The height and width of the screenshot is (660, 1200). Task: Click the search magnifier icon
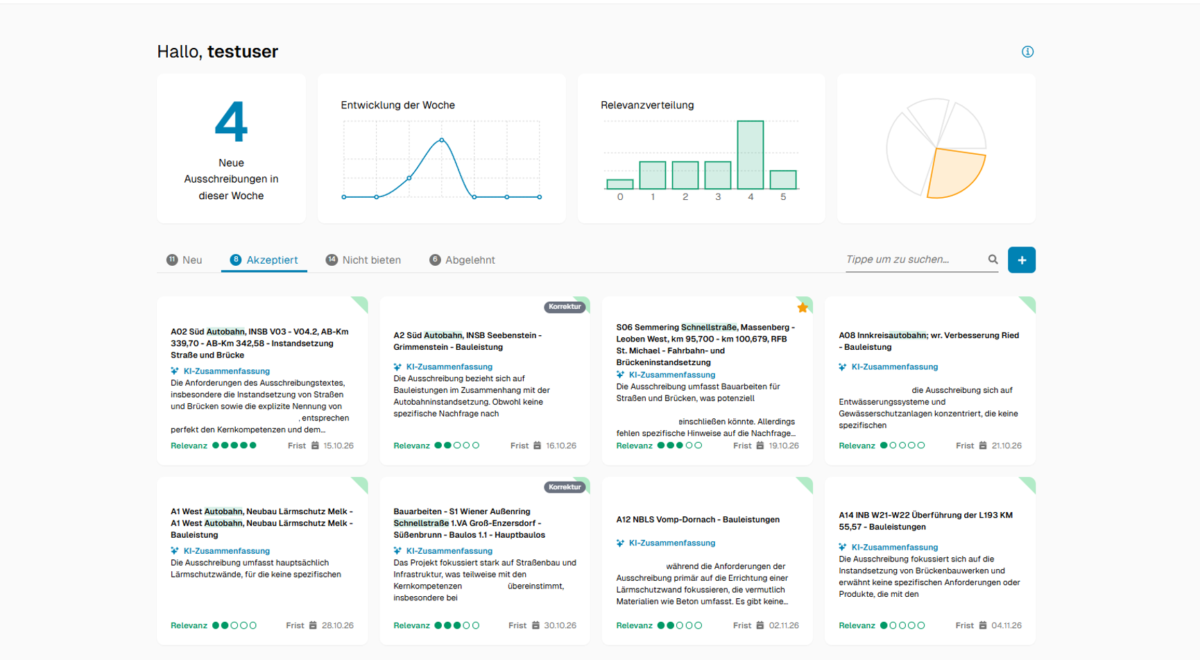[x=993, y=260]
